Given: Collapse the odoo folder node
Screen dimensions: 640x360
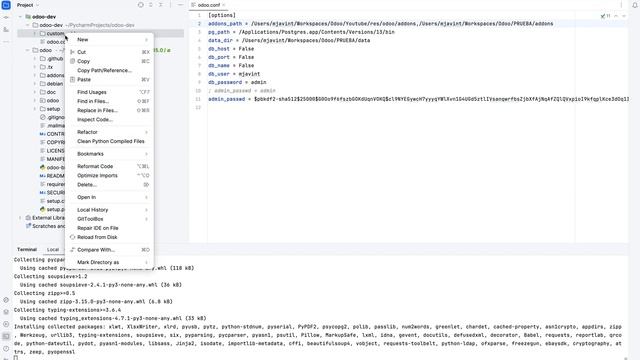Looking at the screenshot, I should 28,50.
